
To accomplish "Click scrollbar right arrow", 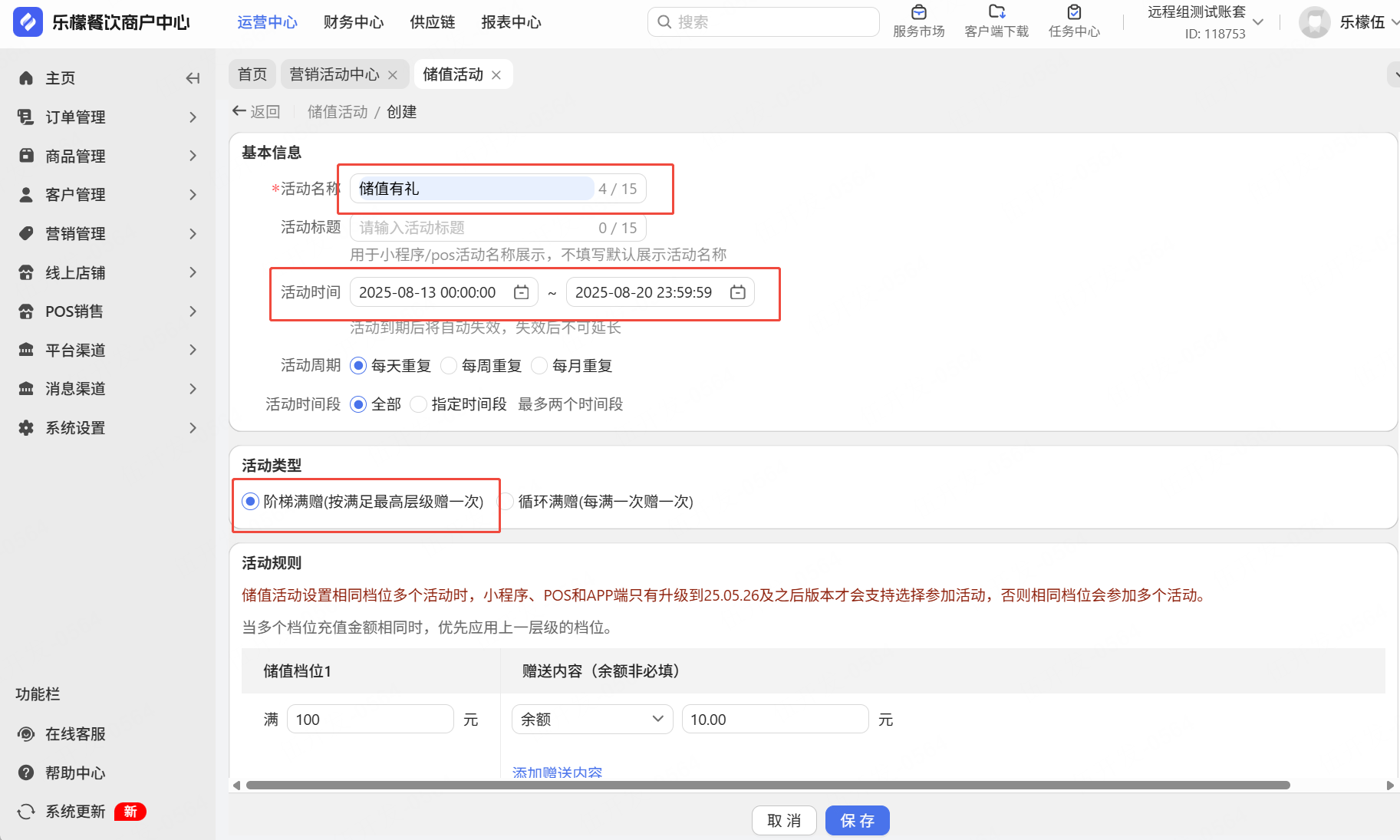I will (x=1390, y=786).
